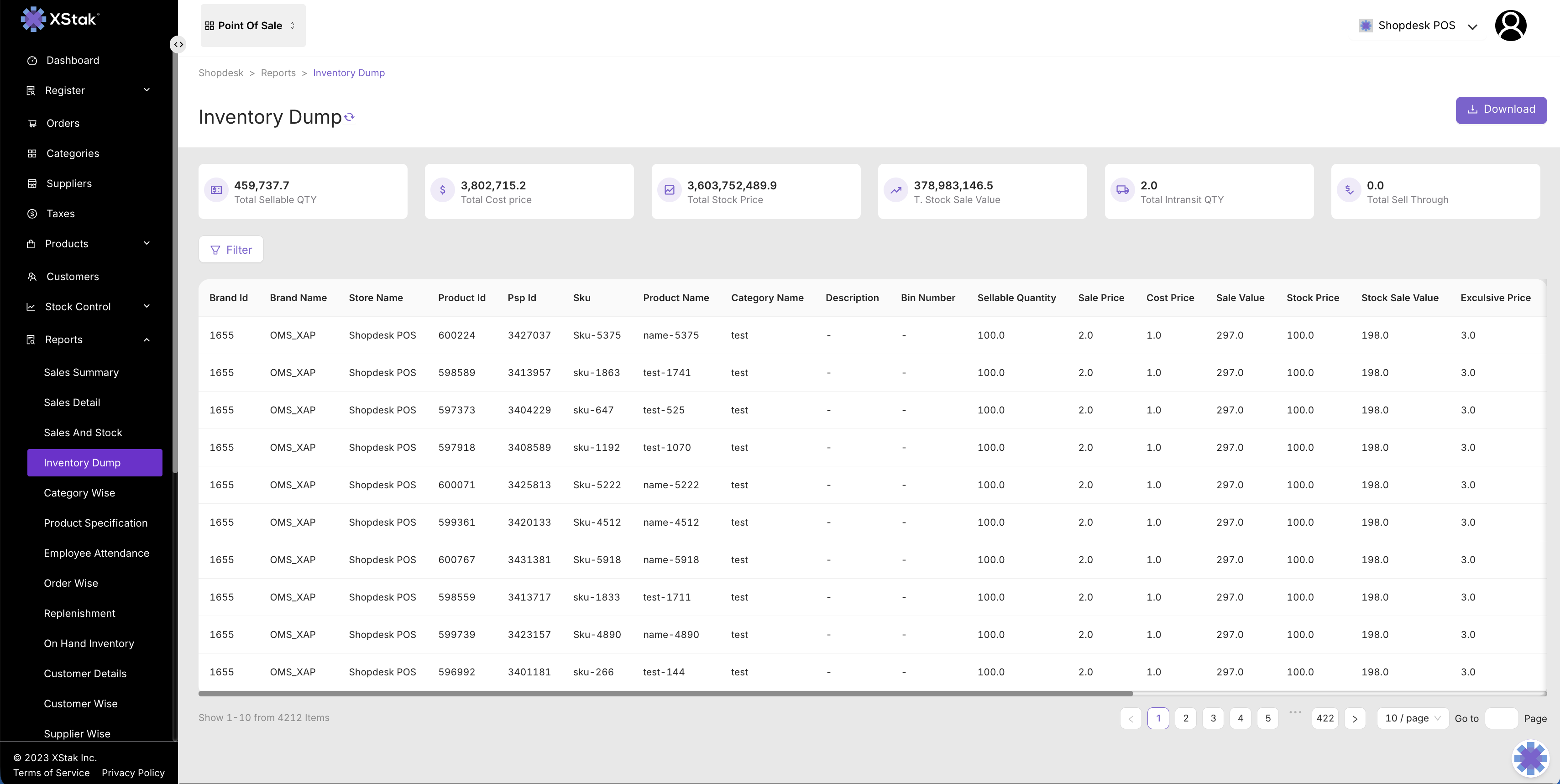
Task: Click the table horizontal scrollbar
Action: (x=665, y=694)
